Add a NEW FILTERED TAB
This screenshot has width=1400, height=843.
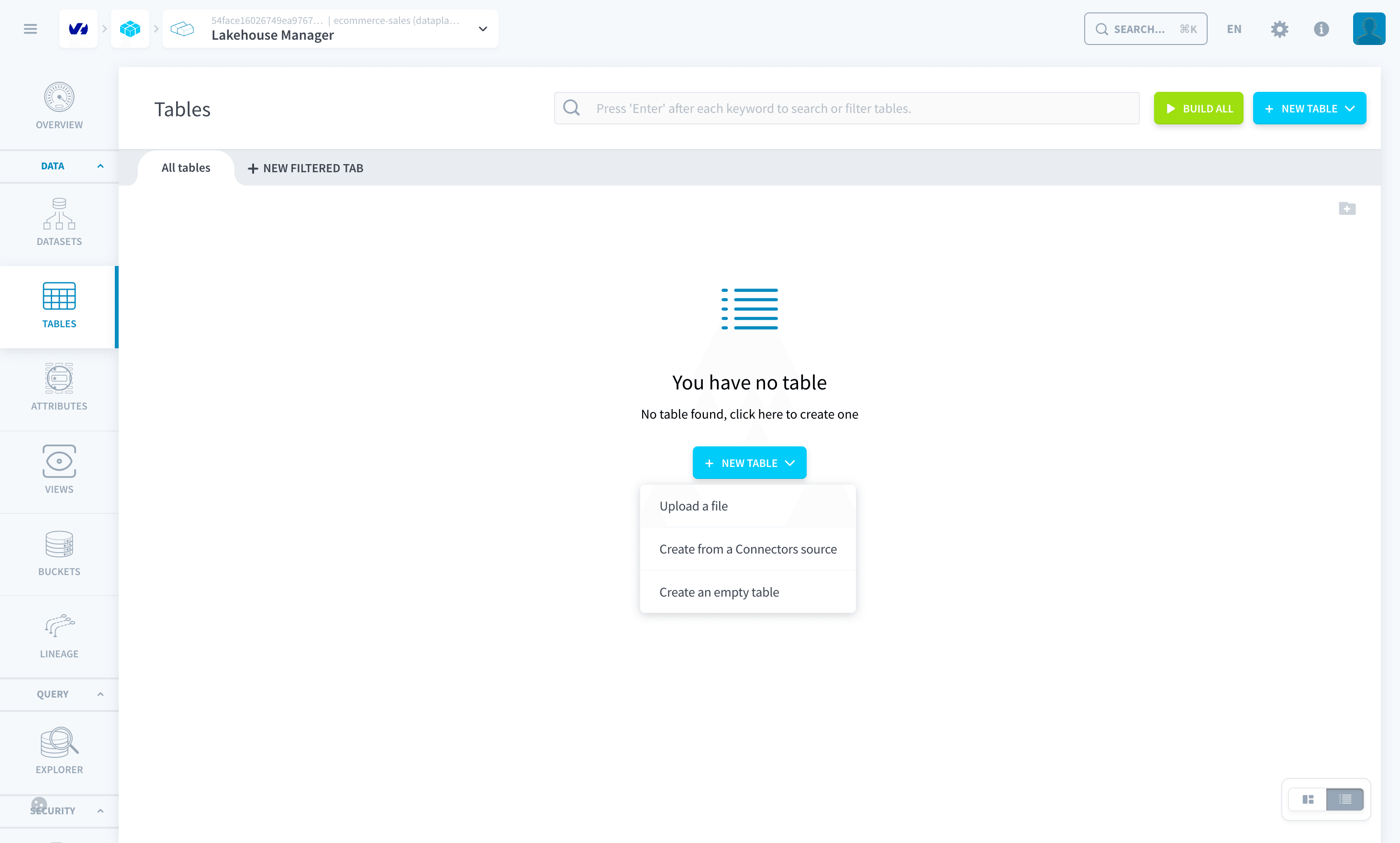[x=306, y=168]
